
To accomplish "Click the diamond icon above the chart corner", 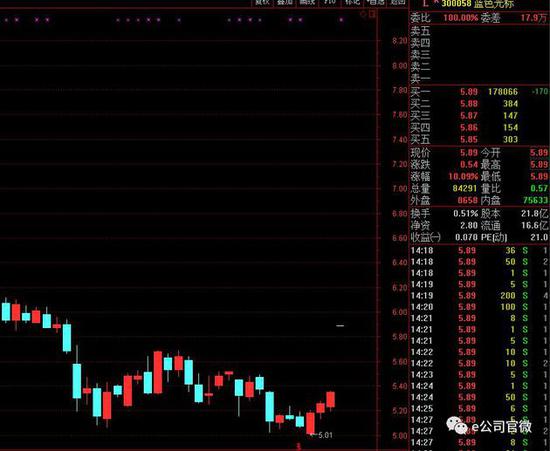I will point(363,14).
